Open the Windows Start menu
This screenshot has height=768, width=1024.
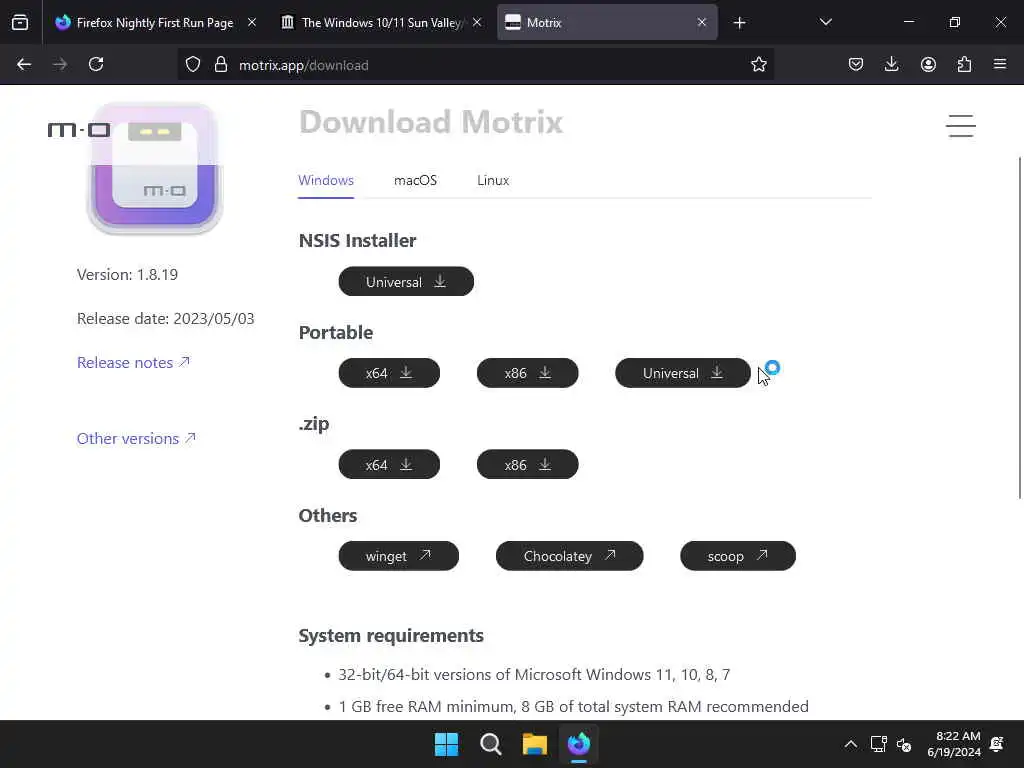[x=447, y=744]
